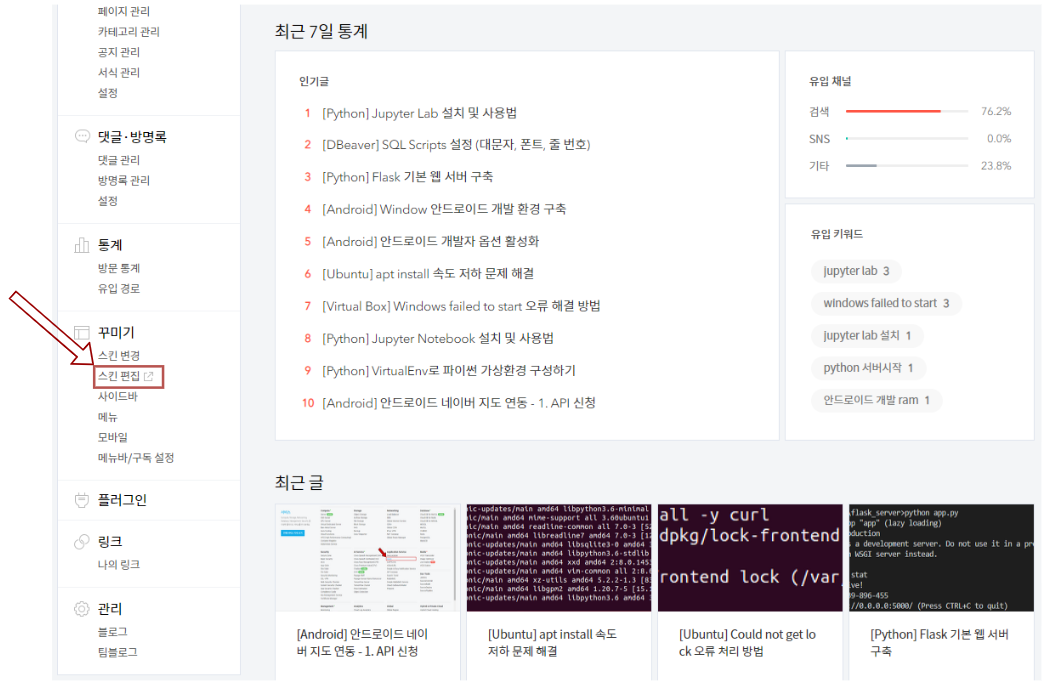
Task: Click the 댓글·방명록 speech bubble icon
Action: point(81,136)
